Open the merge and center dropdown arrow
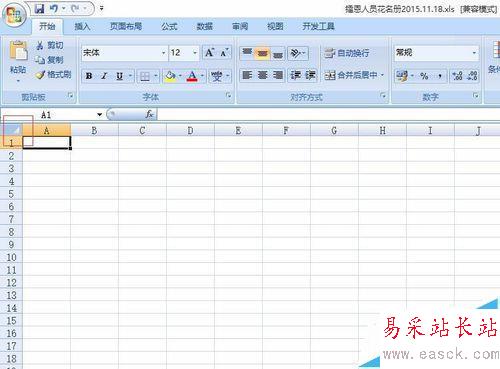The width and height of the screenshot is (500, 369). tap(382, 75)
